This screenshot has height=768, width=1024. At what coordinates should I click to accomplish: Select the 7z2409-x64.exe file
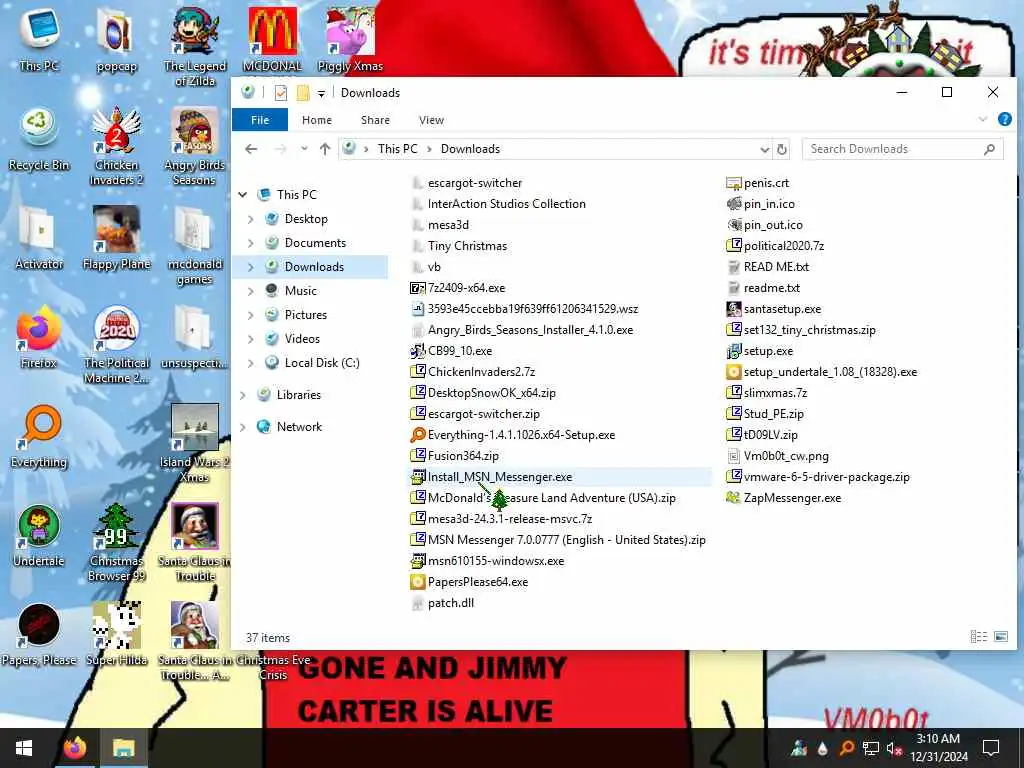(457, 288)
